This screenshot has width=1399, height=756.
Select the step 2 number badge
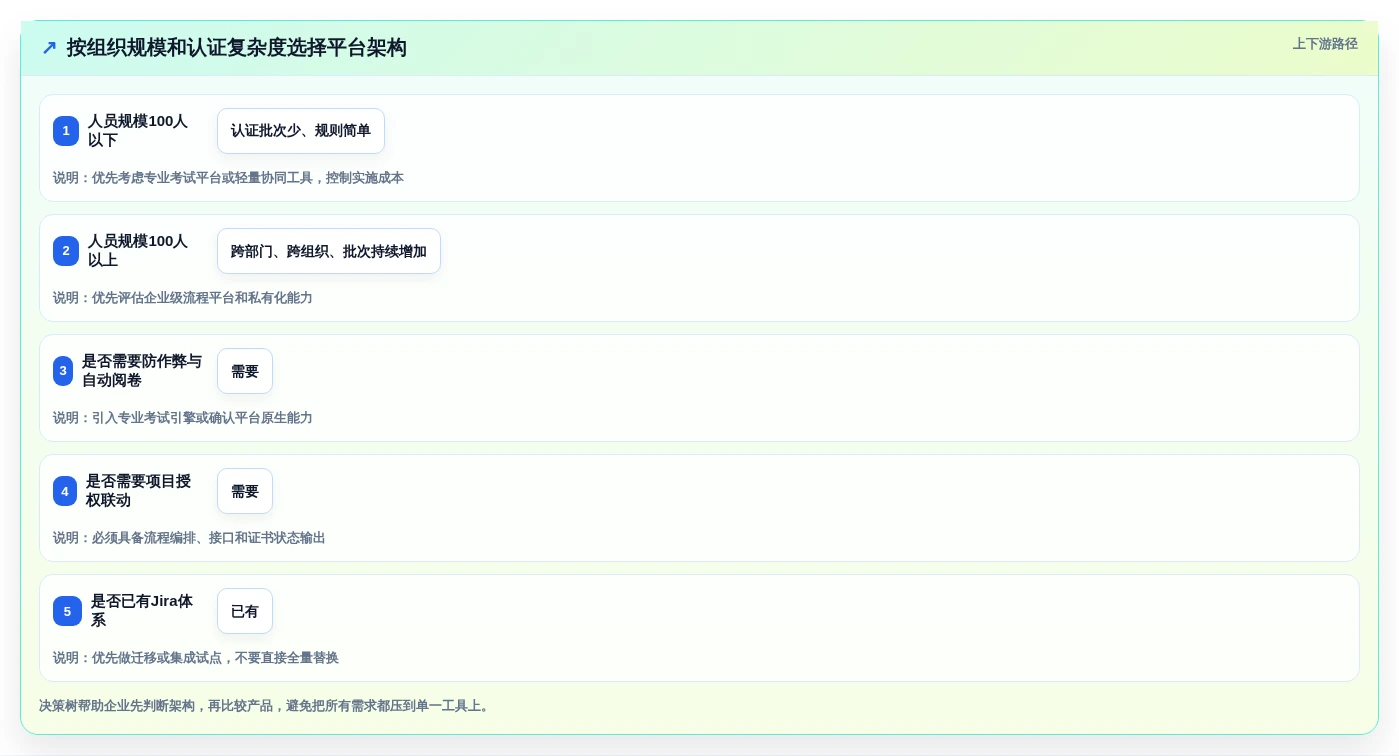66,251
